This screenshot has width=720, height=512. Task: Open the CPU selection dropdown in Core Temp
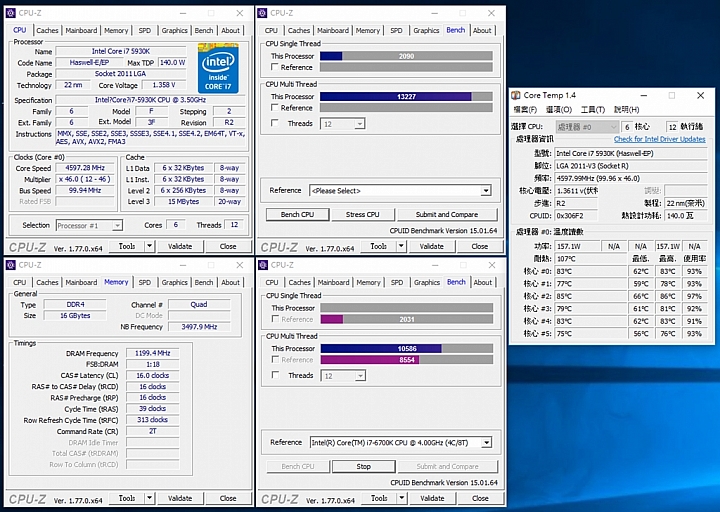coord(587,127)
